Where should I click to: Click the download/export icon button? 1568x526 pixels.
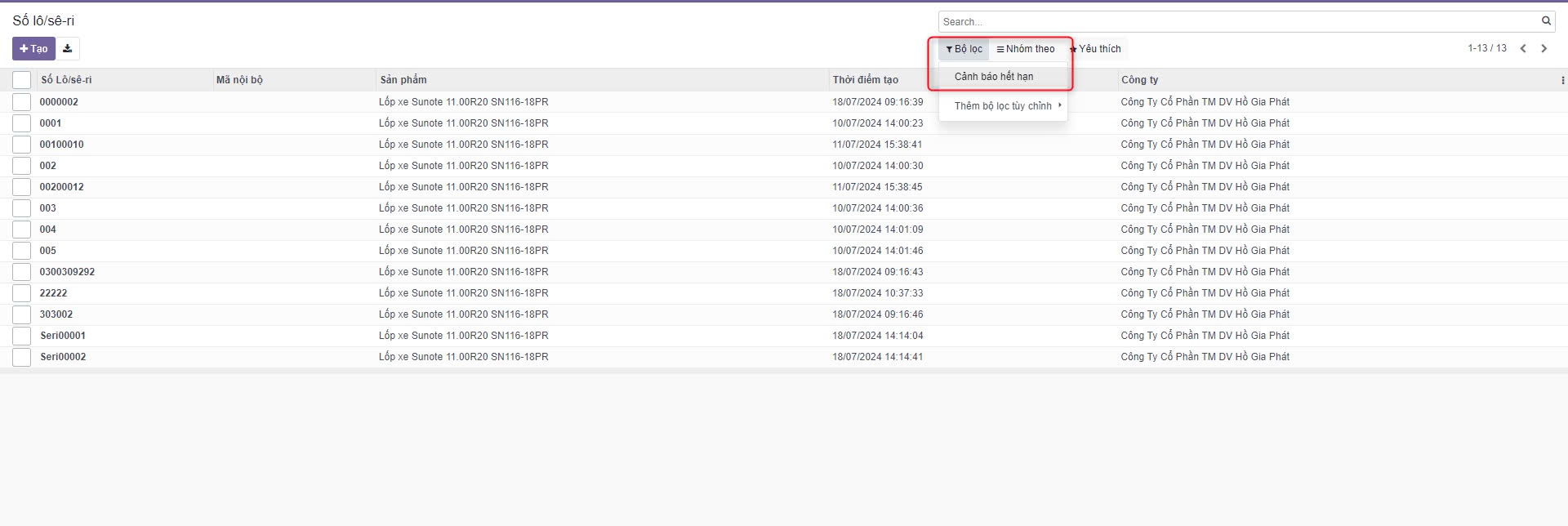[68, 49]
